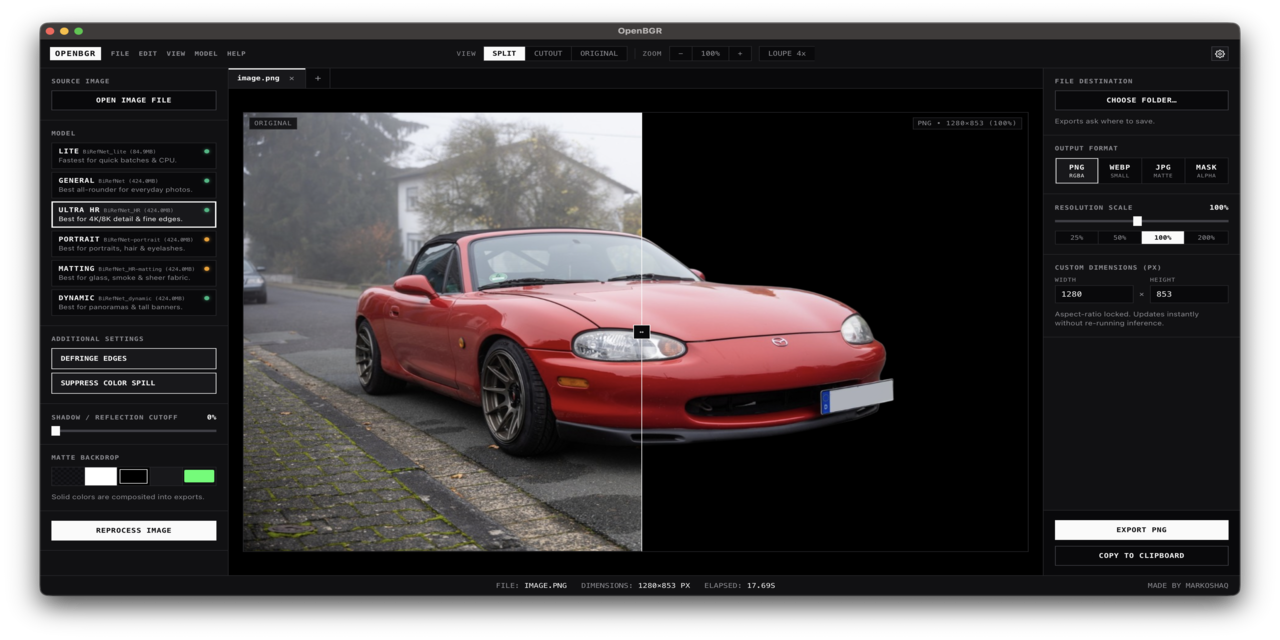Select the Split view mode
The height and width of the screenshot is (640, 1280).
[504, 54]
